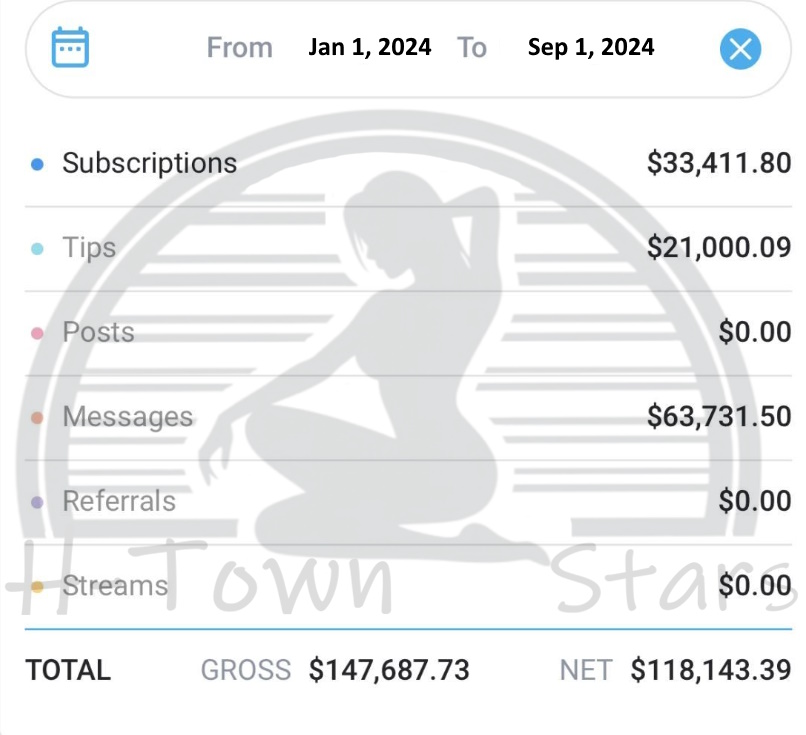This screenshot has height=735, width=806.
Task: Click the yellow Streams dot
Action: pyautogui.click(x=37, y=587)
